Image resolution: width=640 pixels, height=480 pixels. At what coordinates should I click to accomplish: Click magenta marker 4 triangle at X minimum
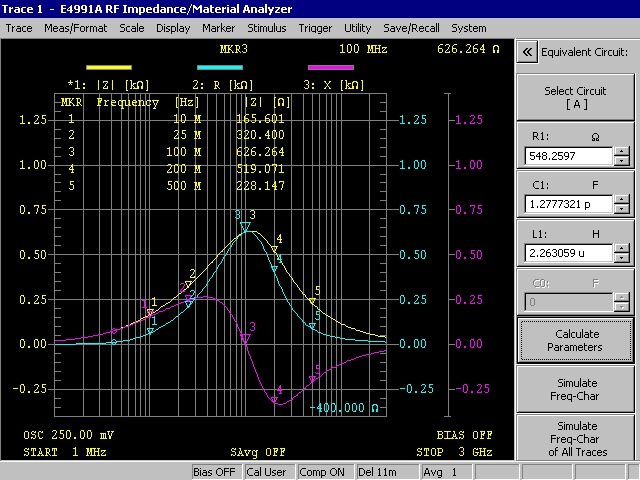(274, 400)
